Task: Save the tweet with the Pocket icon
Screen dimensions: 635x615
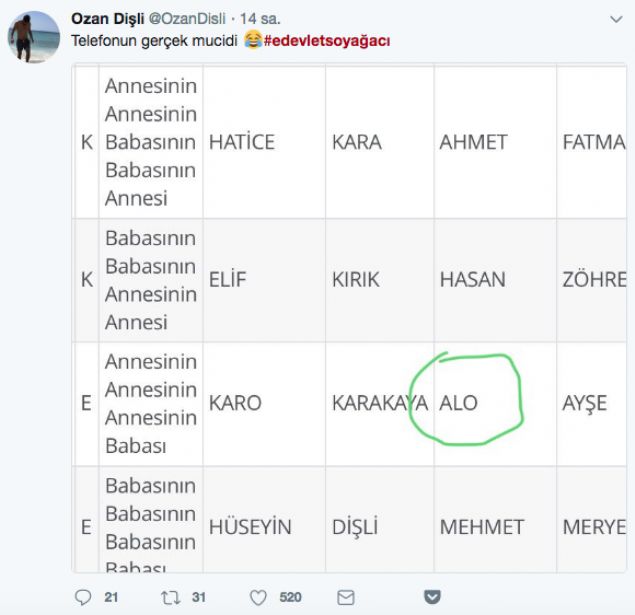Action: pyautogui.click(x=432, y=597)
